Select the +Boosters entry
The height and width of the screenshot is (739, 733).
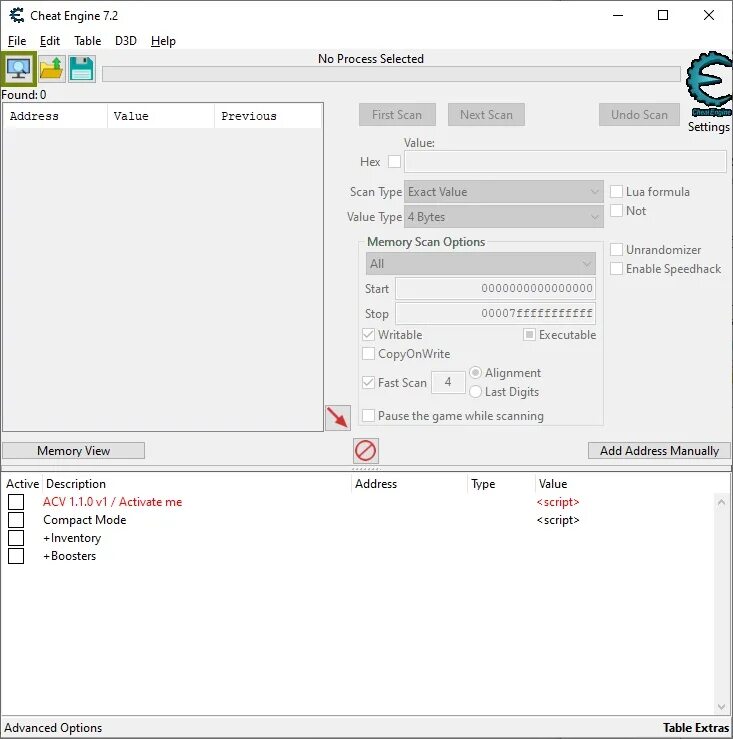pyautogui.click(x=70, y=556)
